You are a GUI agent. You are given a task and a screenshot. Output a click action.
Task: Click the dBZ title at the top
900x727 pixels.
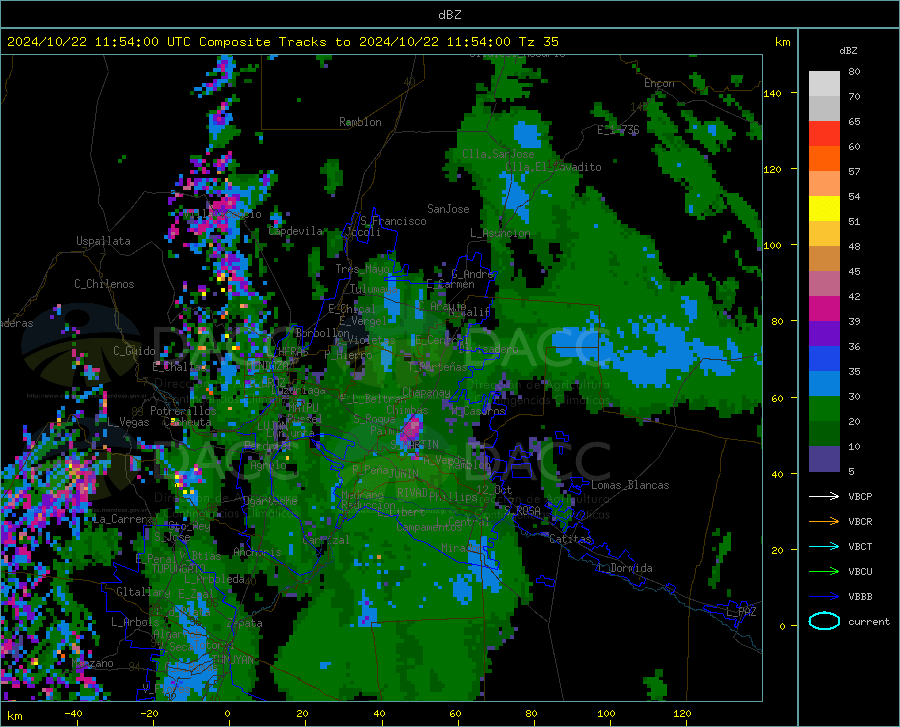click(x=449, y=15)
